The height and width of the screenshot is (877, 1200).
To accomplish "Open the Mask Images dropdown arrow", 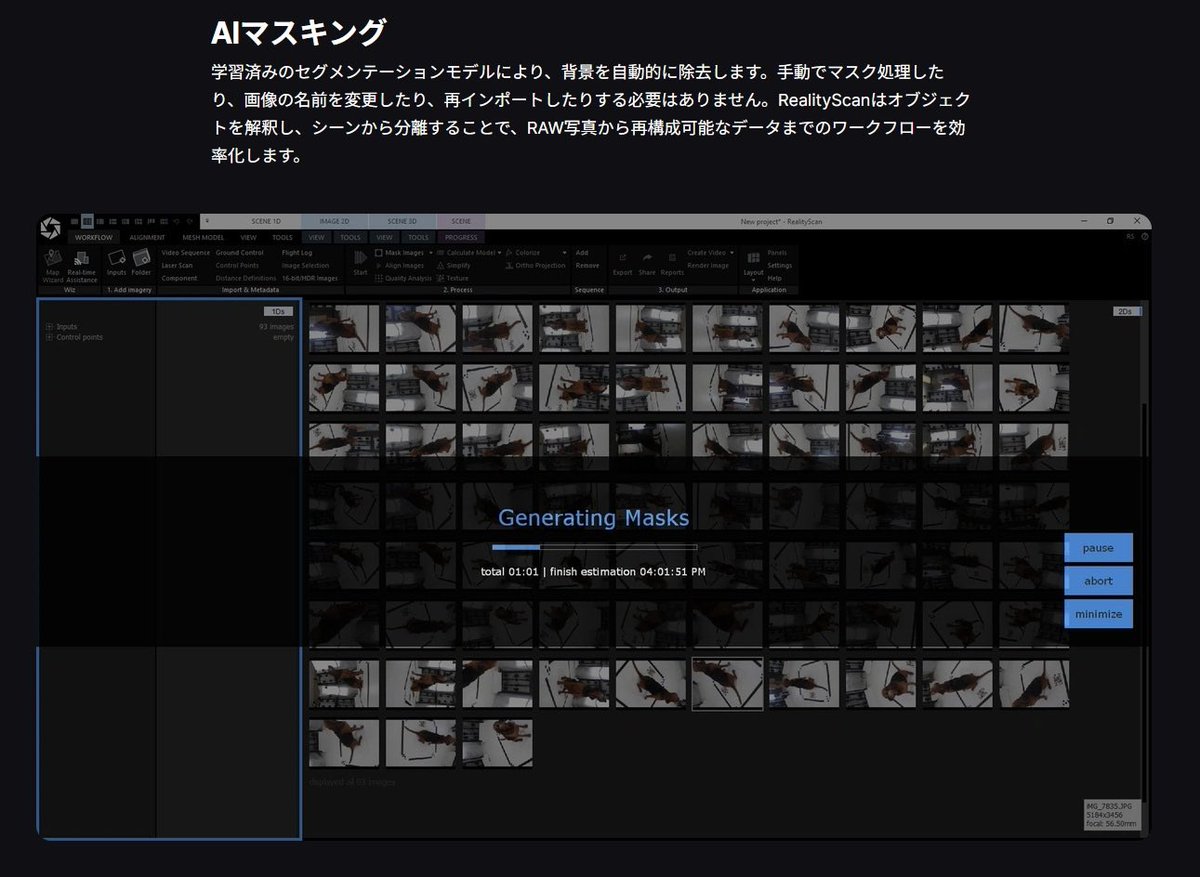I will point(431,253).
